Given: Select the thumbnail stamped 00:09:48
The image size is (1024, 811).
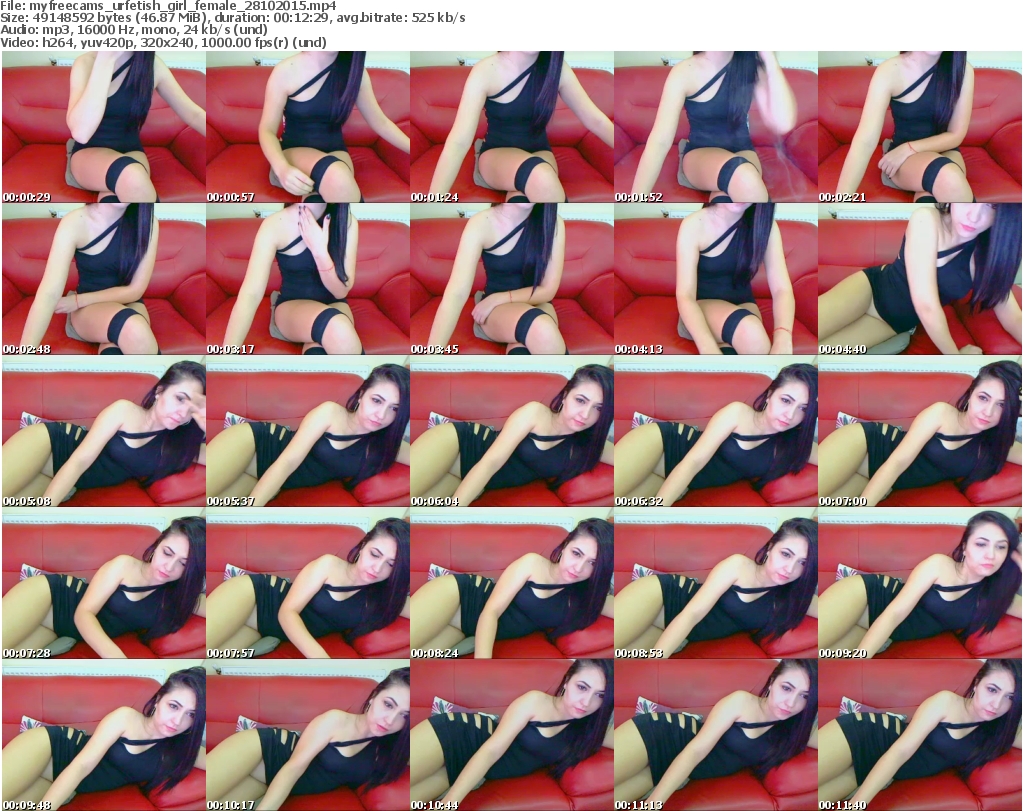Looking at the screenshot, I should coord(104,735).
